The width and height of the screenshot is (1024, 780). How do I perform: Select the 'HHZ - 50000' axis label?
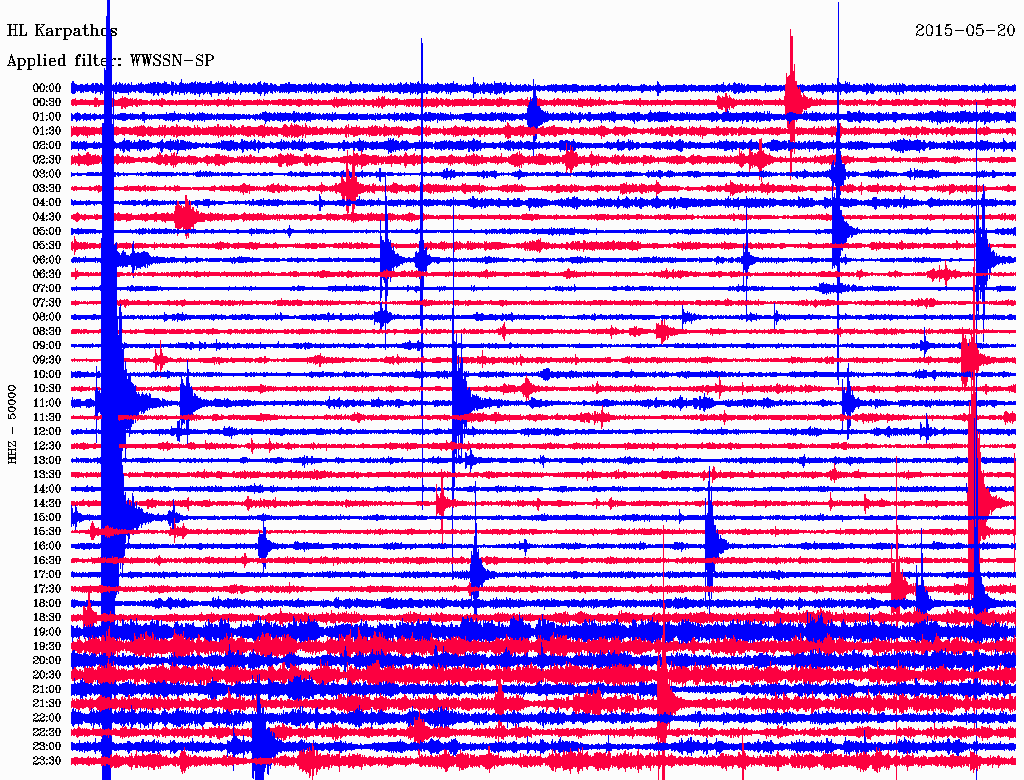tap(12, 425)
